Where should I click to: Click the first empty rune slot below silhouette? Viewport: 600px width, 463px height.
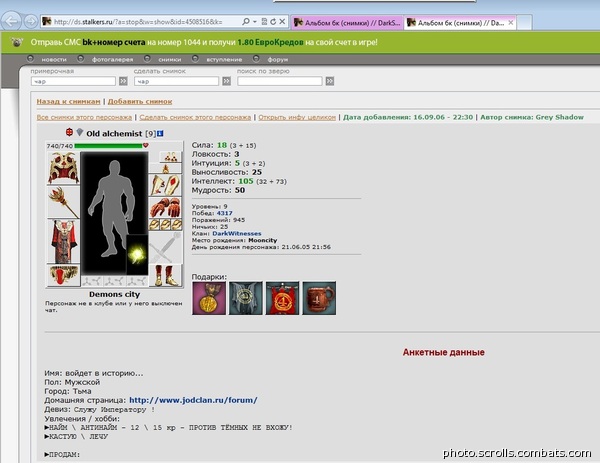tap(92, 281)
